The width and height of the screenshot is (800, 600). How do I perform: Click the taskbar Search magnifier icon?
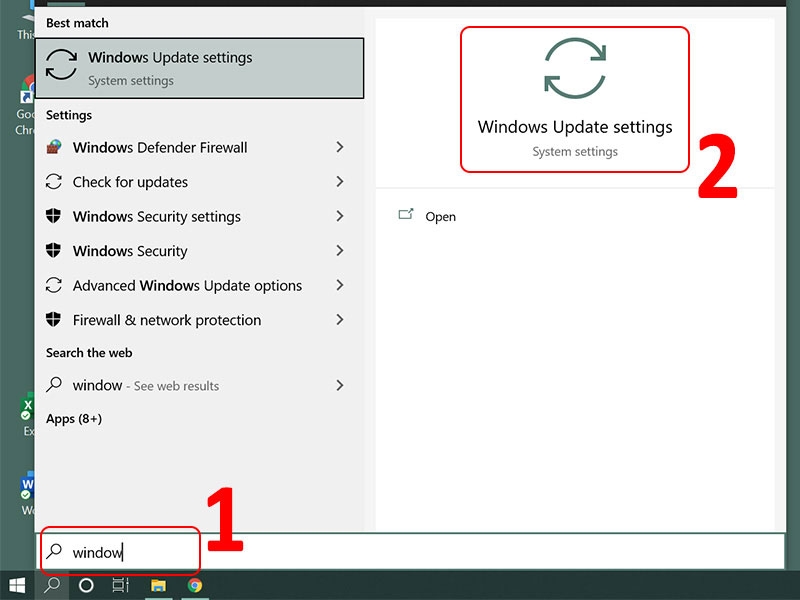click(52, 585)
